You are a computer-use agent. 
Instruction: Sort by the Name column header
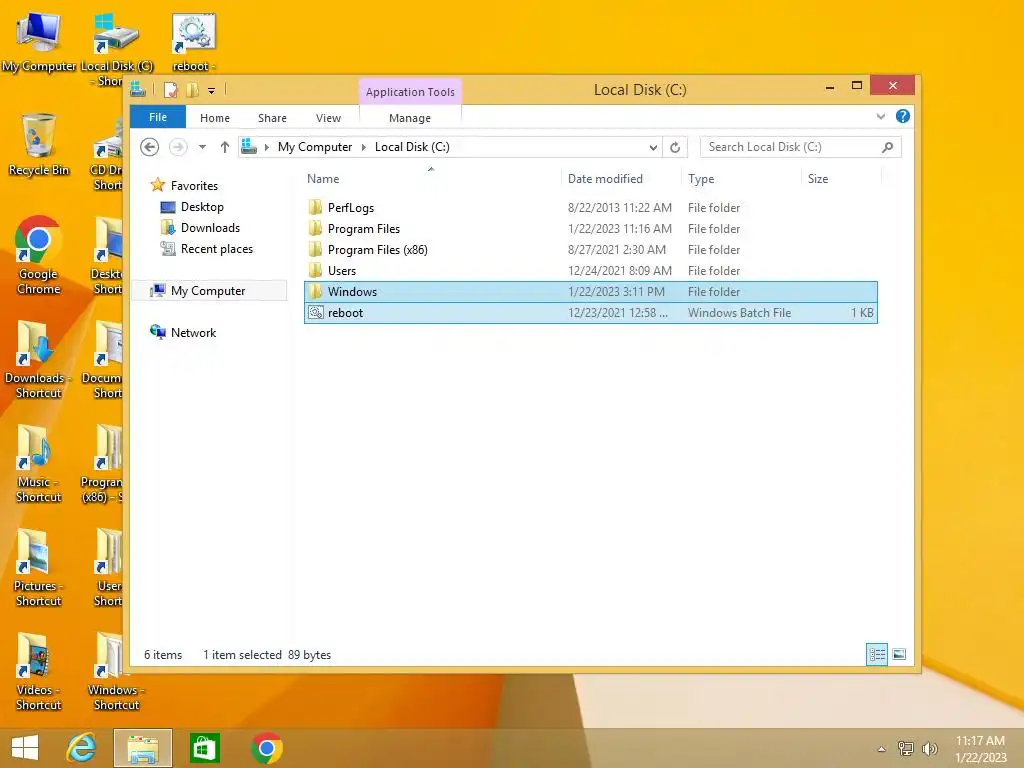[323, 178]
